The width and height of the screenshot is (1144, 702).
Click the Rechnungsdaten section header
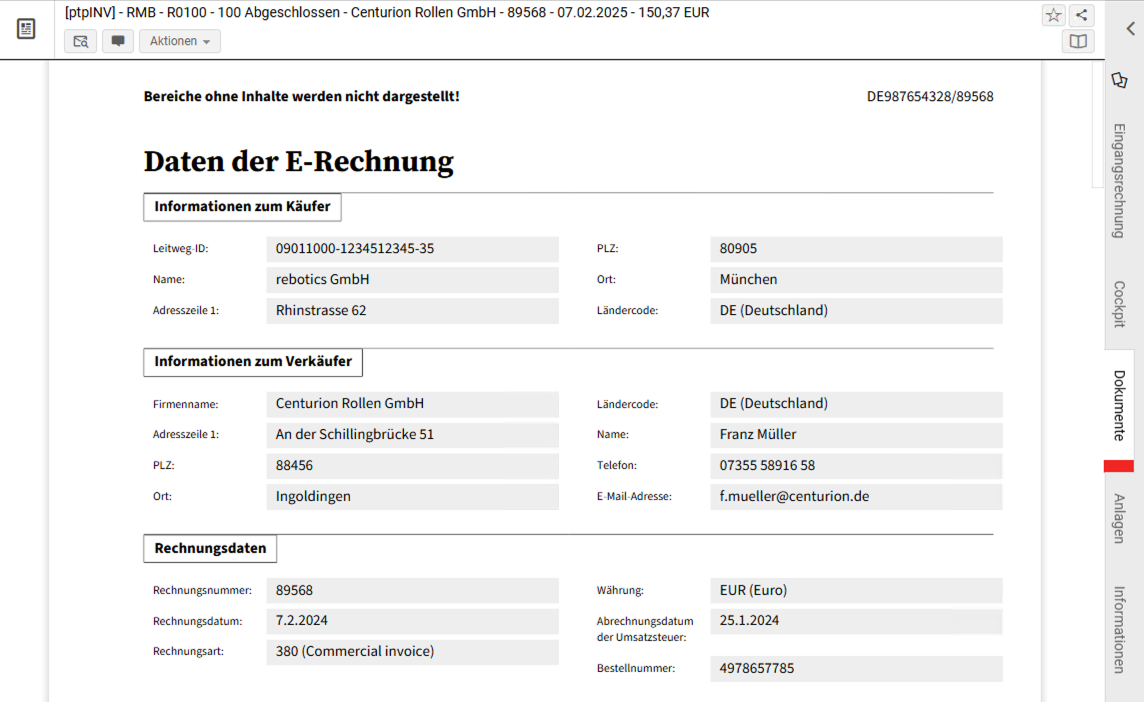(210, 549)
